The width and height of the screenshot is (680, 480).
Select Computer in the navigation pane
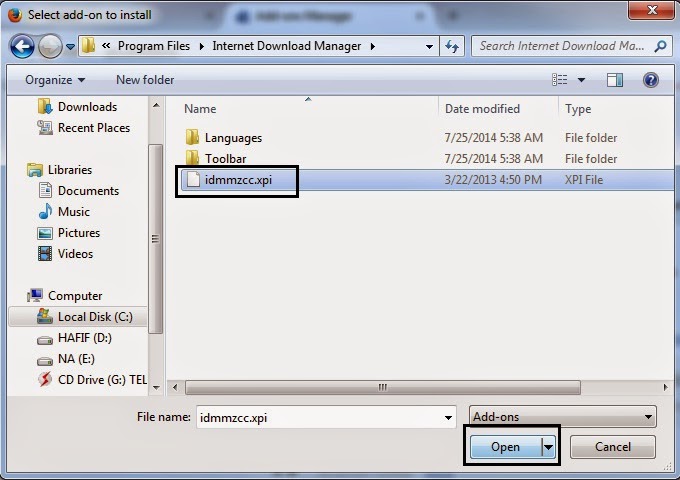click(75, 296)
